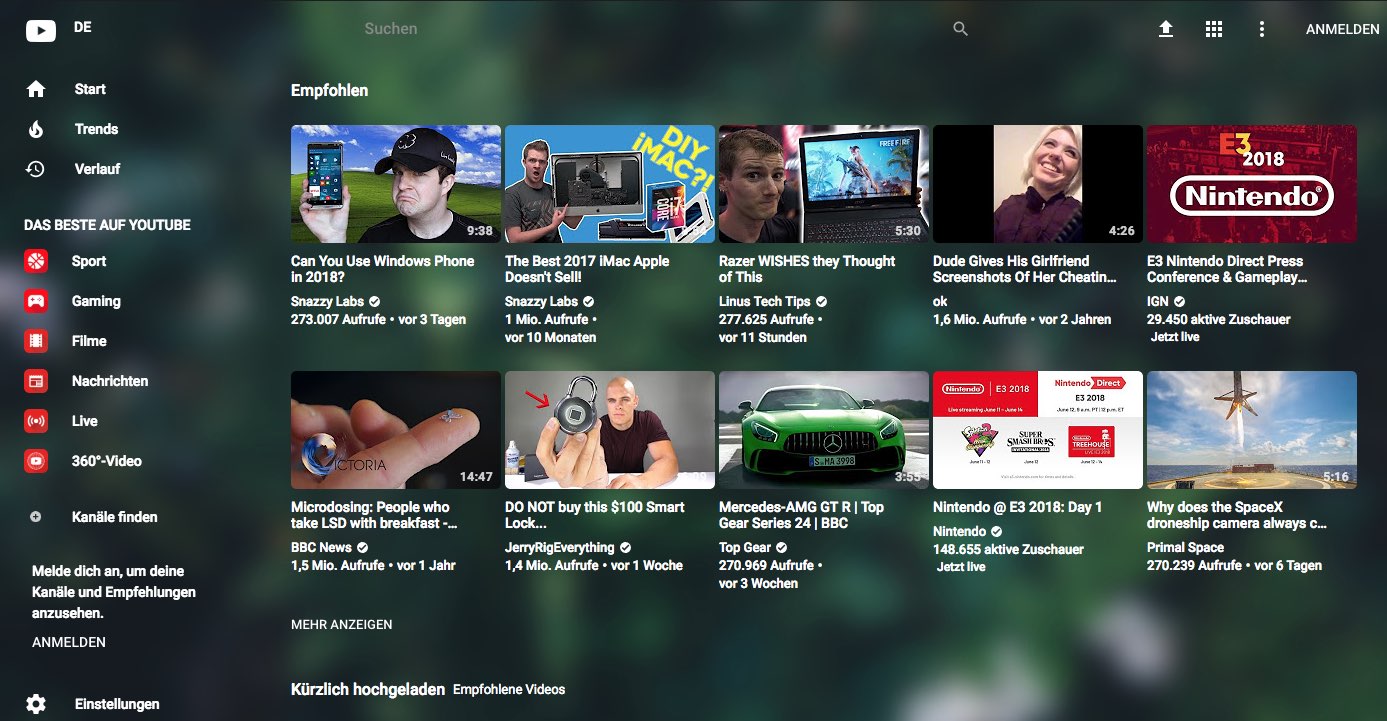Viewport: 1387px width, 721px height.
Task: Click the Trends flame icon
Action: coord(36,129)
